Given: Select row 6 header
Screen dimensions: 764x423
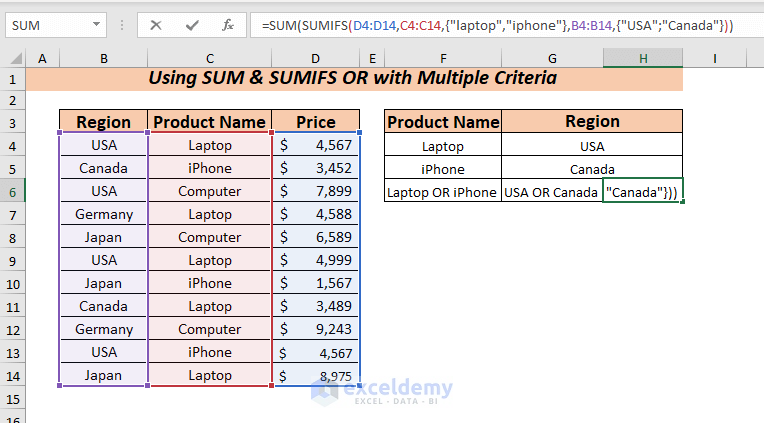Looking at the screenshot, I should [13, 191].
